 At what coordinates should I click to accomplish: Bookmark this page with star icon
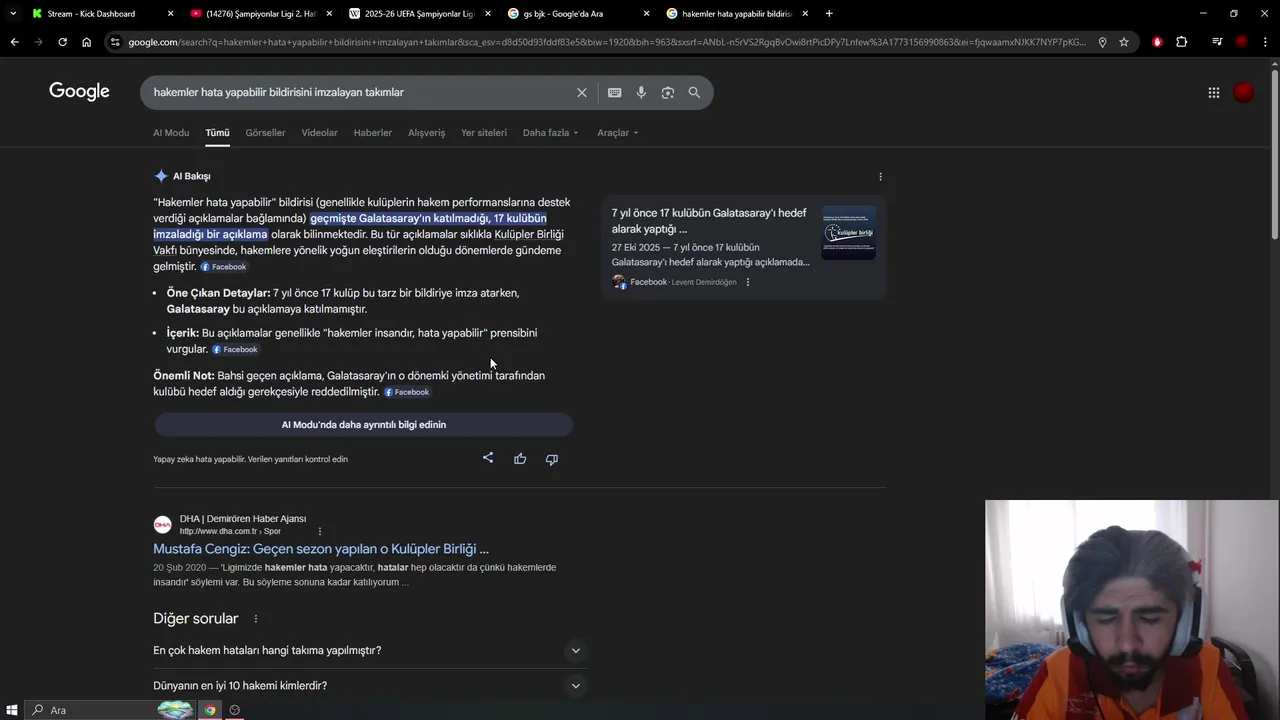point(1124,42)
